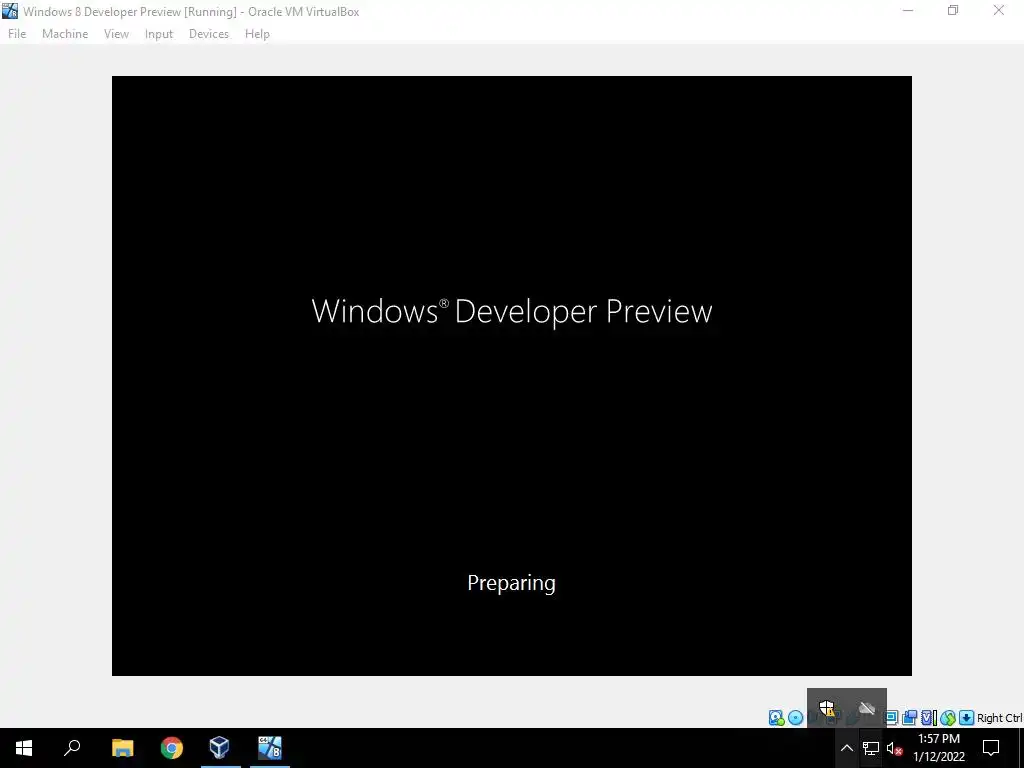This screenshot has height=768, width=1024.
Task: Click the VirtualBox window title icon
Action: click(x=10, y=11)
